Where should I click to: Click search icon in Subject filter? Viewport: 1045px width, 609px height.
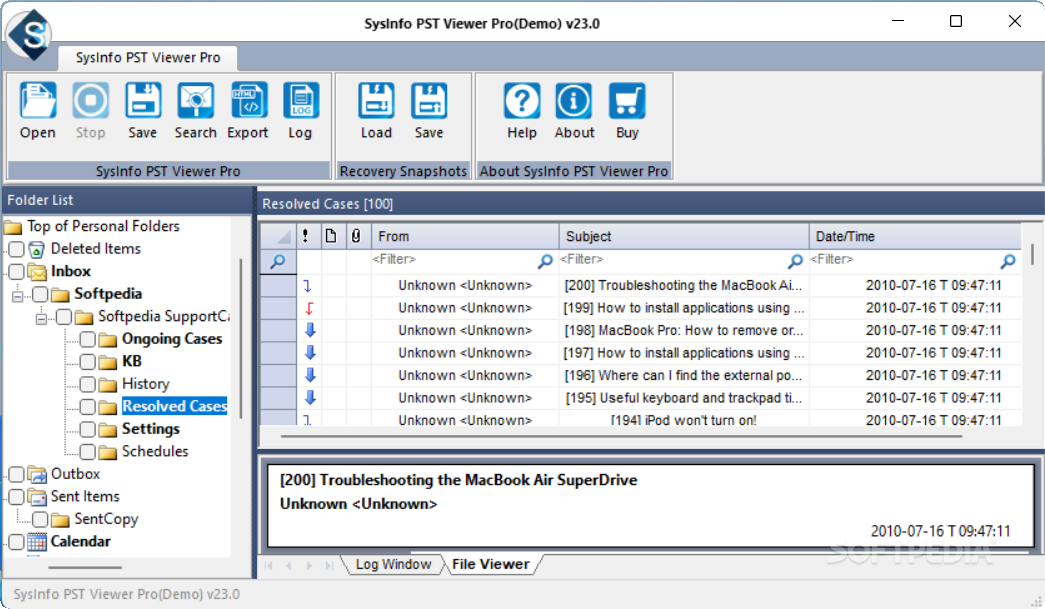[x=795, y=261]
